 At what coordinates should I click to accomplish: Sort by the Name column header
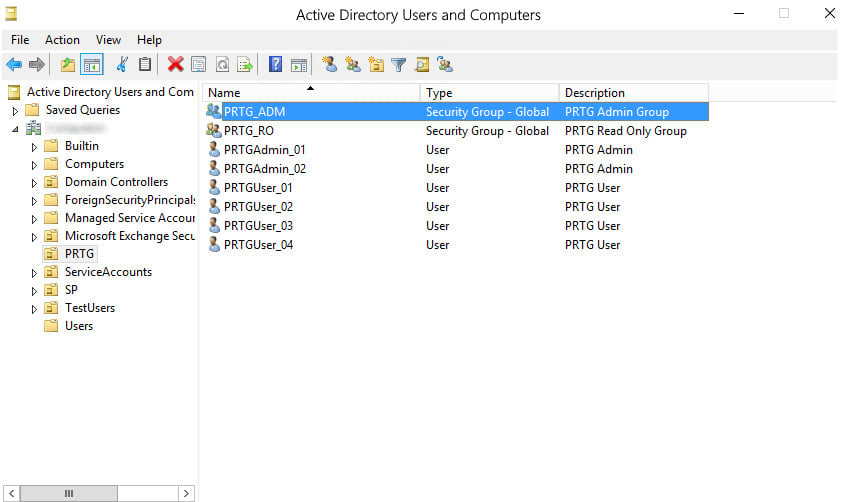(311, 92)
